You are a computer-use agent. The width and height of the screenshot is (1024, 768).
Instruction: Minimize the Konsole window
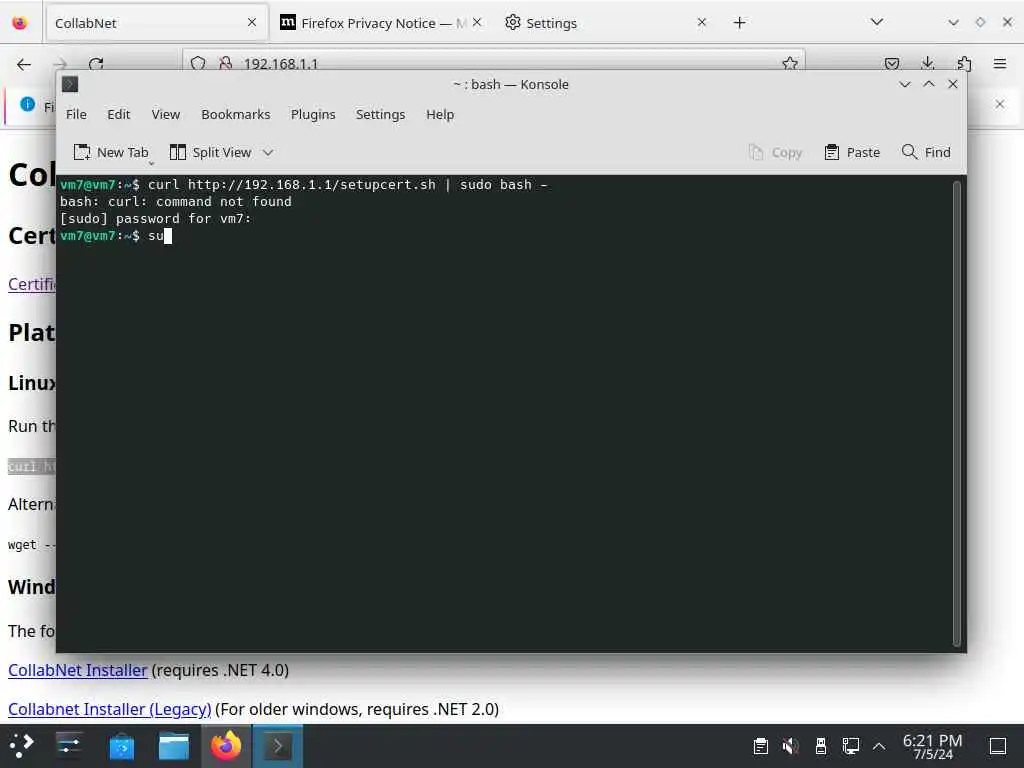[x=904, y=84]
